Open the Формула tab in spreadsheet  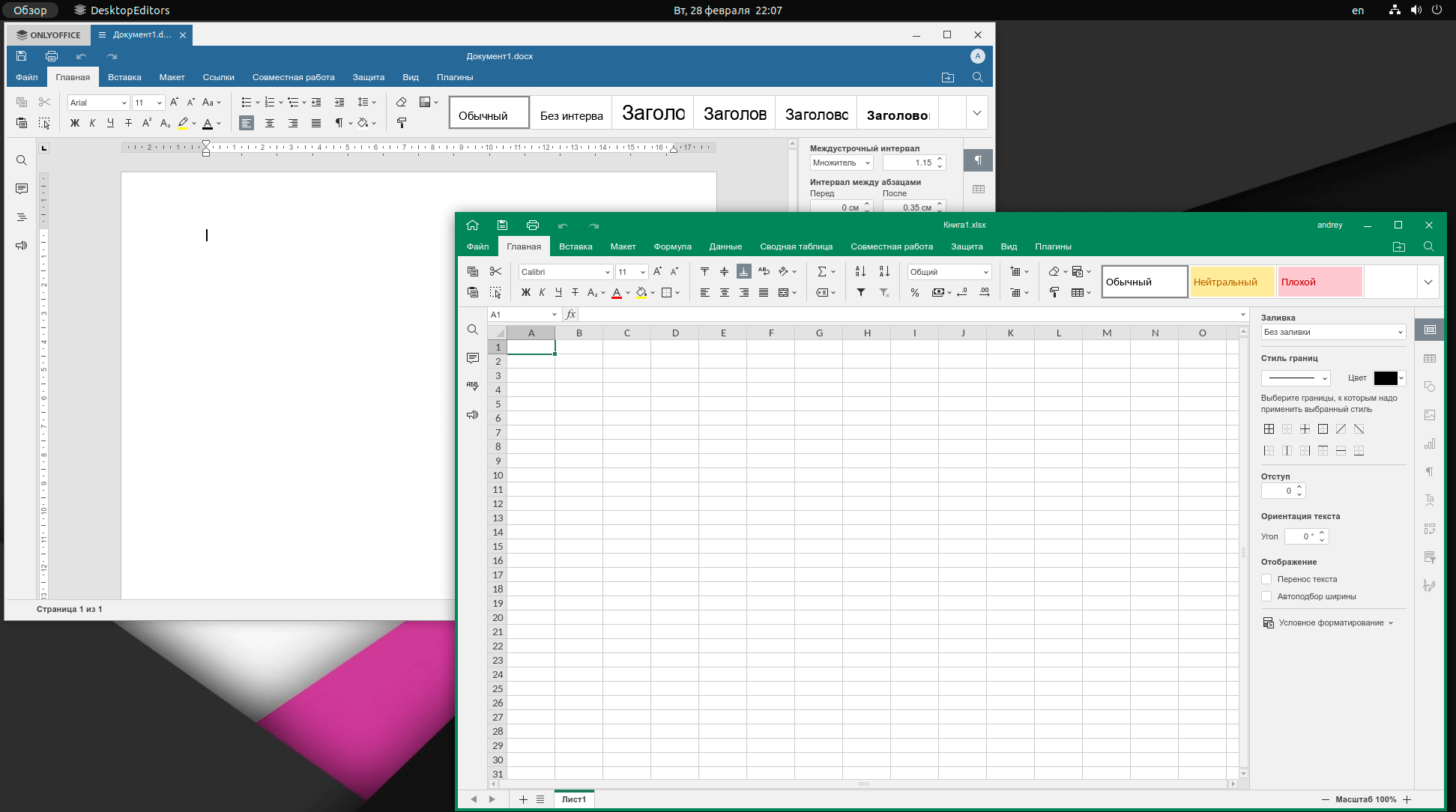tap(672, 246)
